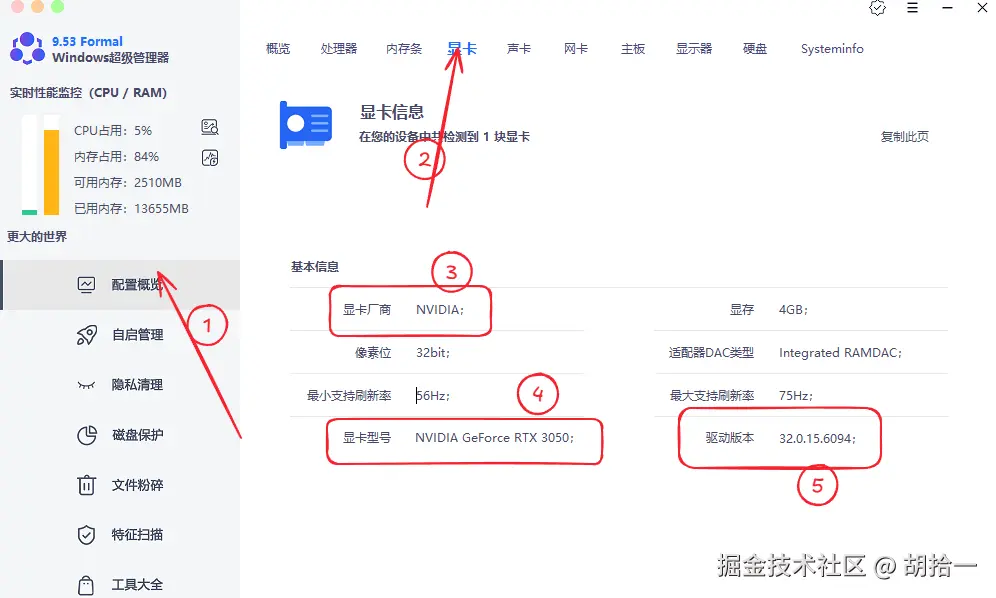Click the blue graphics card icon
This screenshot has height=598, width=996.
coord(306,125)
